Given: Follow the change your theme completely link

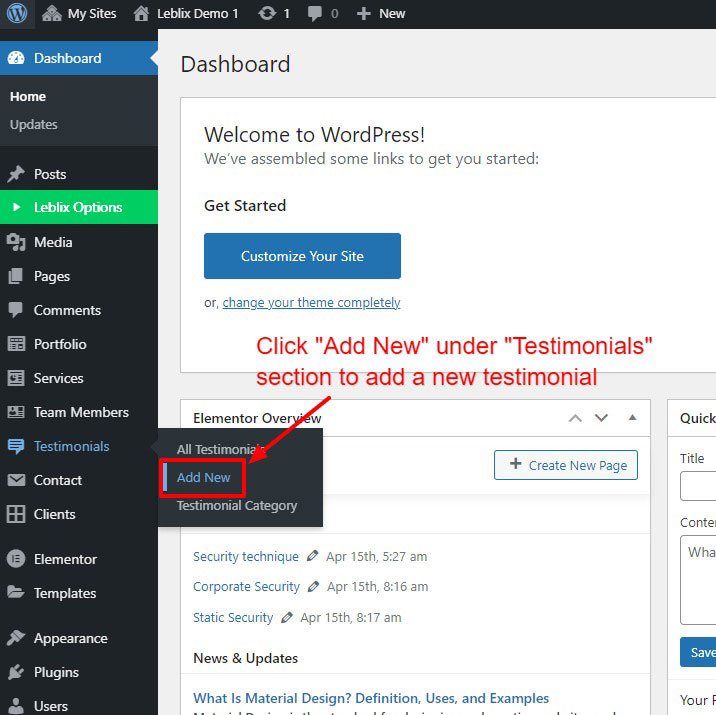Looking at the screenshot, I should [311, 302].
